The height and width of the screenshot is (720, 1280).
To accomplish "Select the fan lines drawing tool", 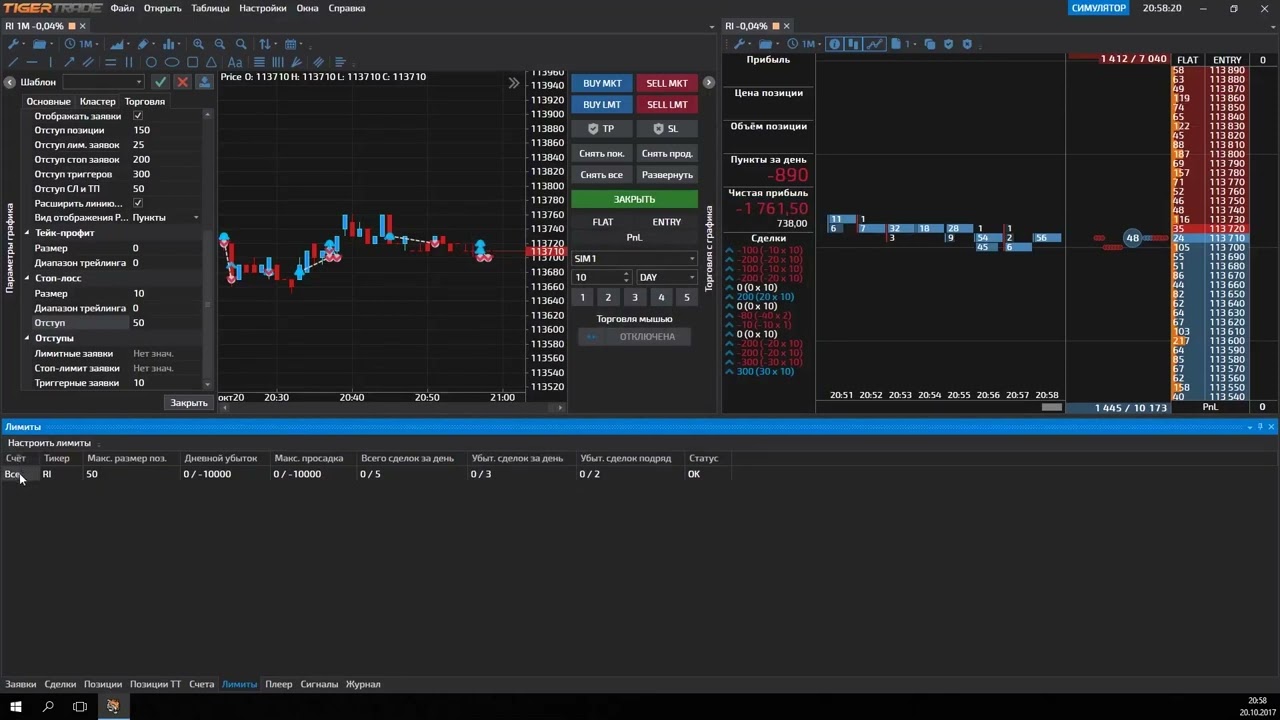I will click(x=297, y=62).
